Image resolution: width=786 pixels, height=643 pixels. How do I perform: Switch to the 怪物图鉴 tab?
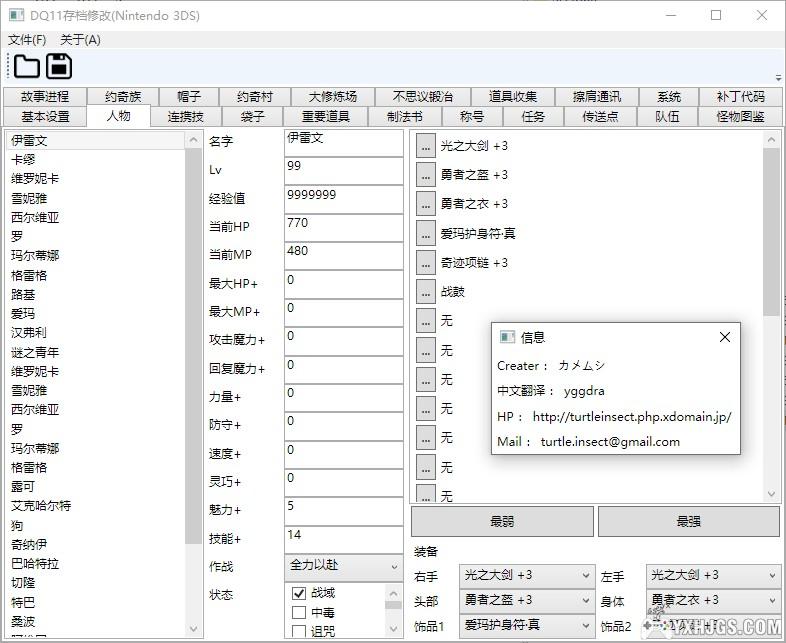[740, 117]
